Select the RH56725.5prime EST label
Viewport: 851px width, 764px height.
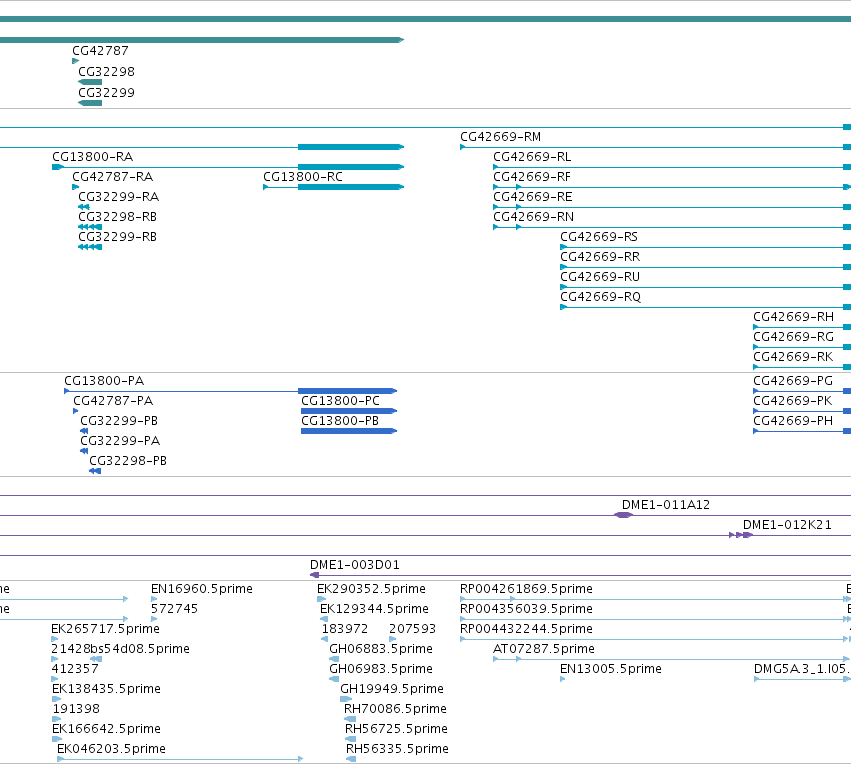396,729
